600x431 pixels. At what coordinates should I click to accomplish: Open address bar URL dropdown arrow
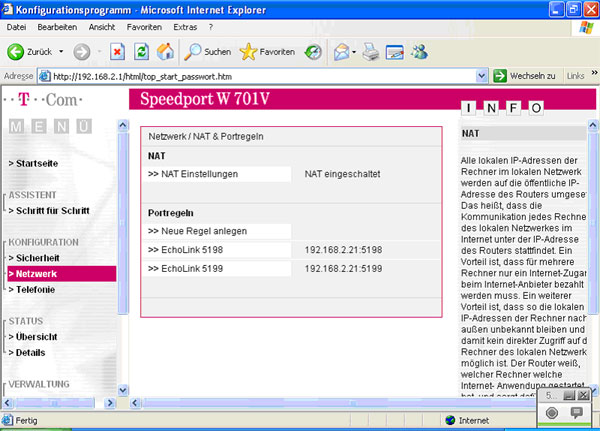pos(482,76)
